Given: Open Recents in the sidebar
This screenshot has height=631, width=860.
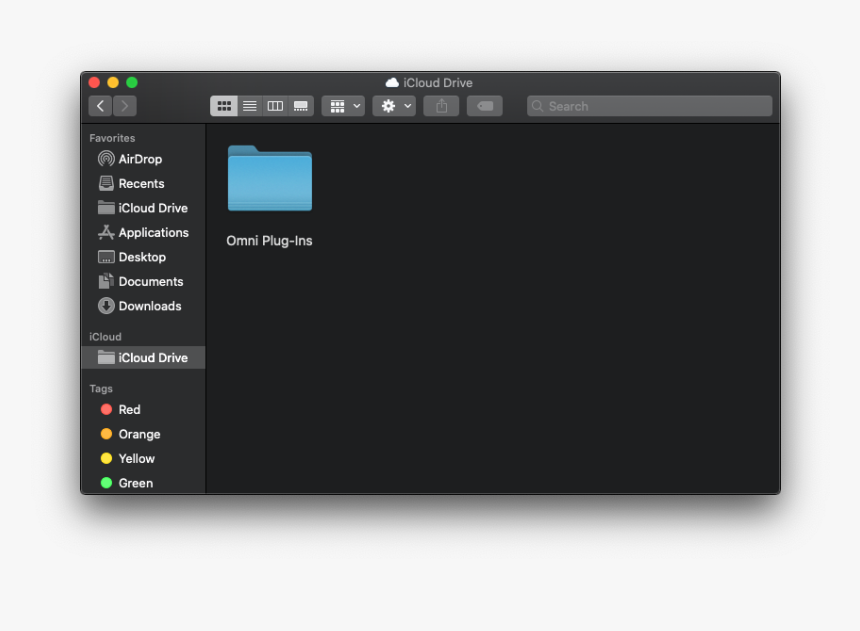Looking at the screenshot, I should coord(144,183).
